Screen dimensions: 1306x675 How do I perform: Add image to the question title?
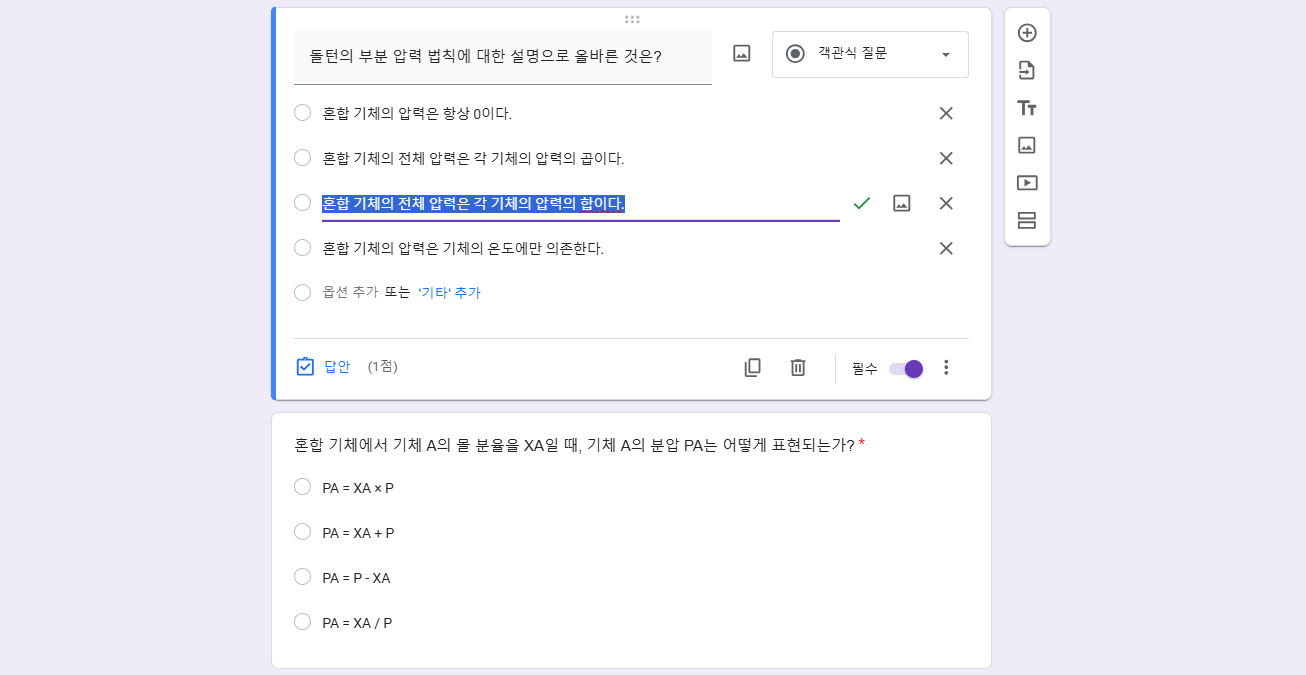click(x=742, y=54)
